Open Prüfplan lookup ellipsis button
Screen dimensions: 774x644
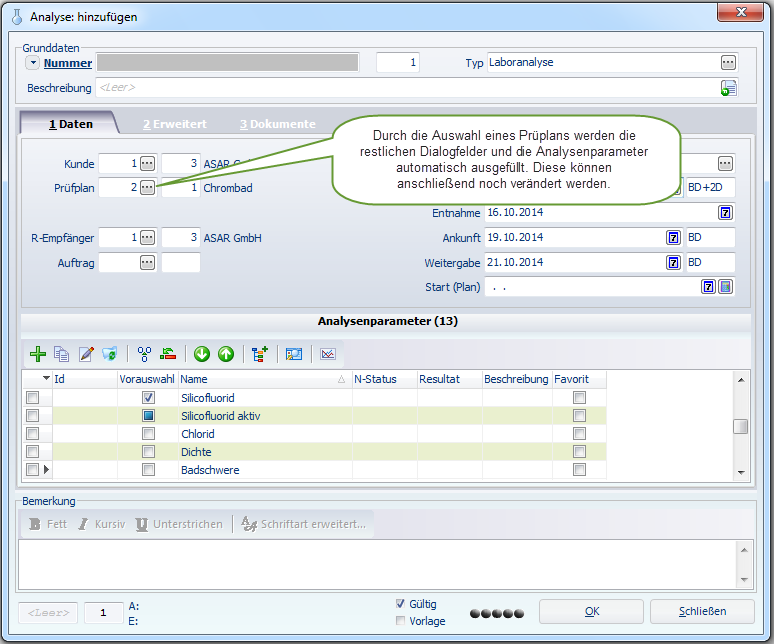147,188
